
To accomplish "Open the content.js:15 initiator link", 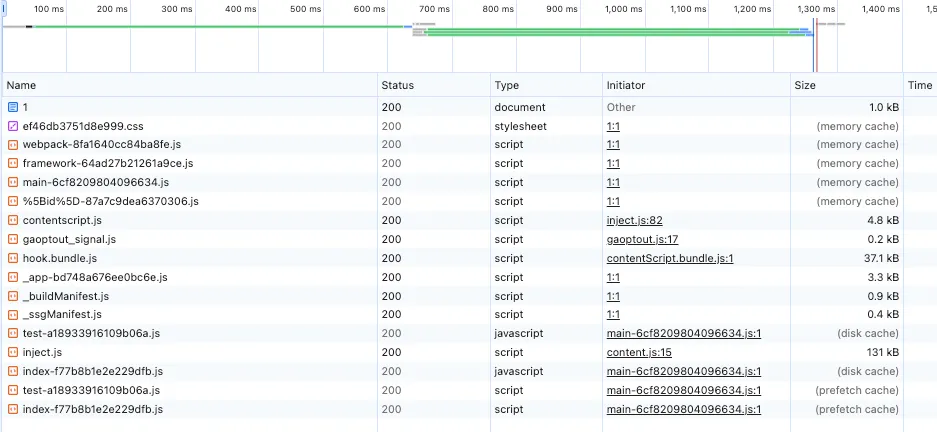I will [x=638, y=352].
